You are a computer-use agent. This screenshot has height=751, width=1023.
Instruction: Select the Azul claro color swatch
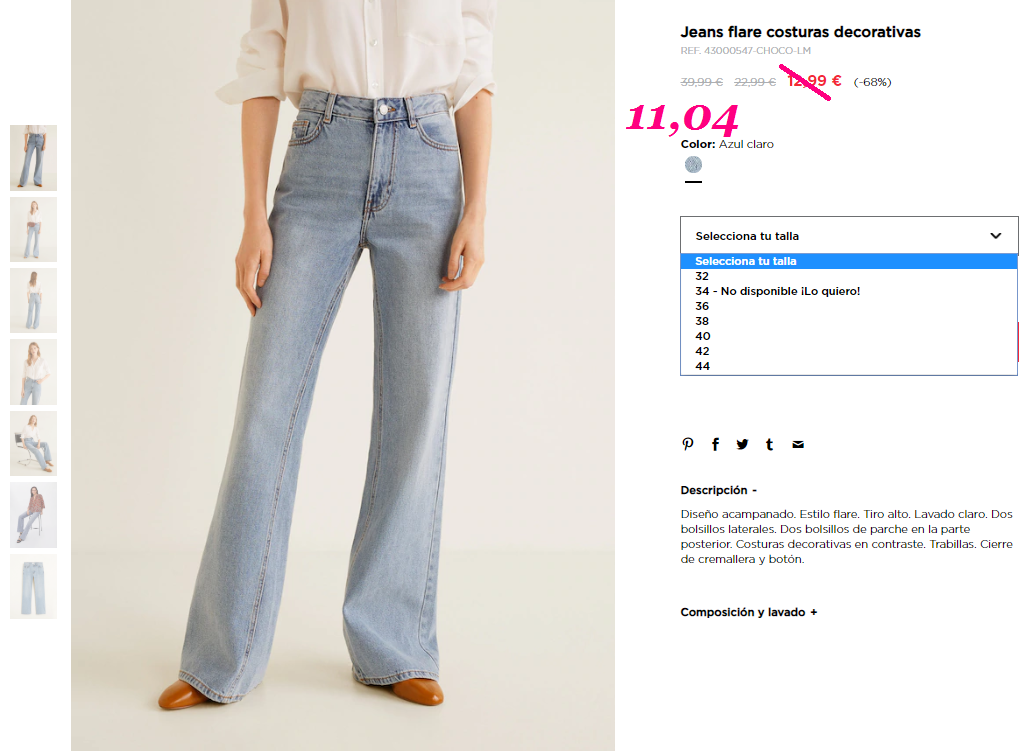coord(693,164)
